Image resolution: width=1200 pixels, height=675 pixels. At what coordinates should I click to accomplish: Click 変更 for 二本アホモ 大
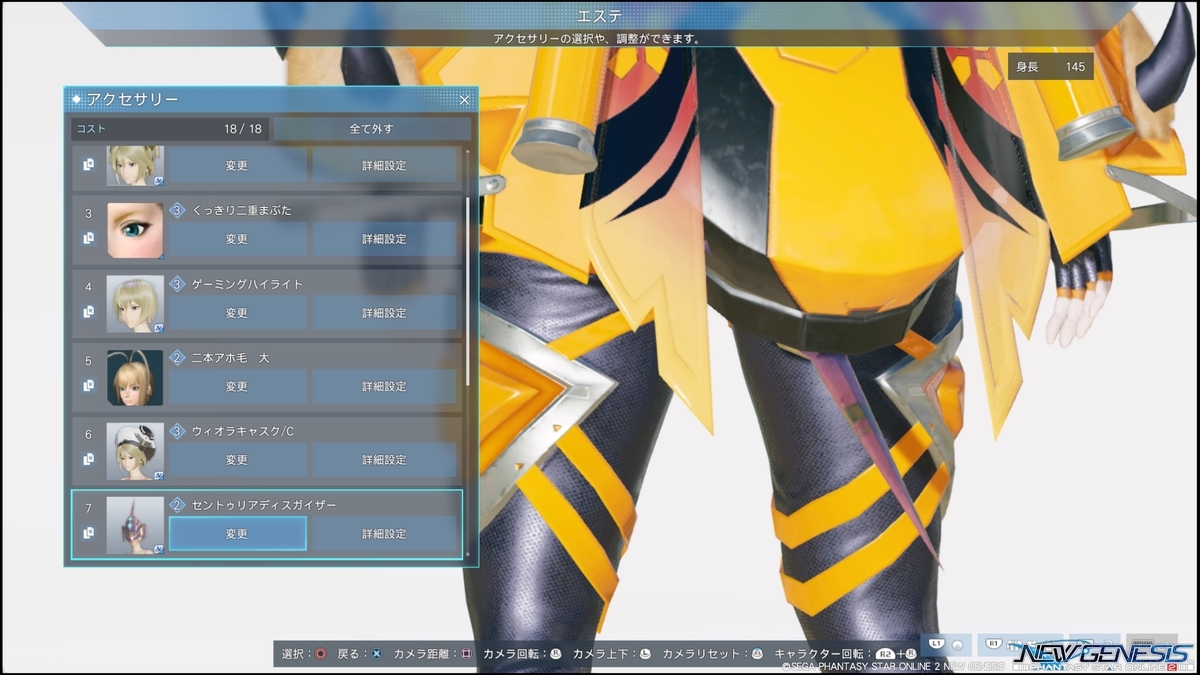[237, 386]
